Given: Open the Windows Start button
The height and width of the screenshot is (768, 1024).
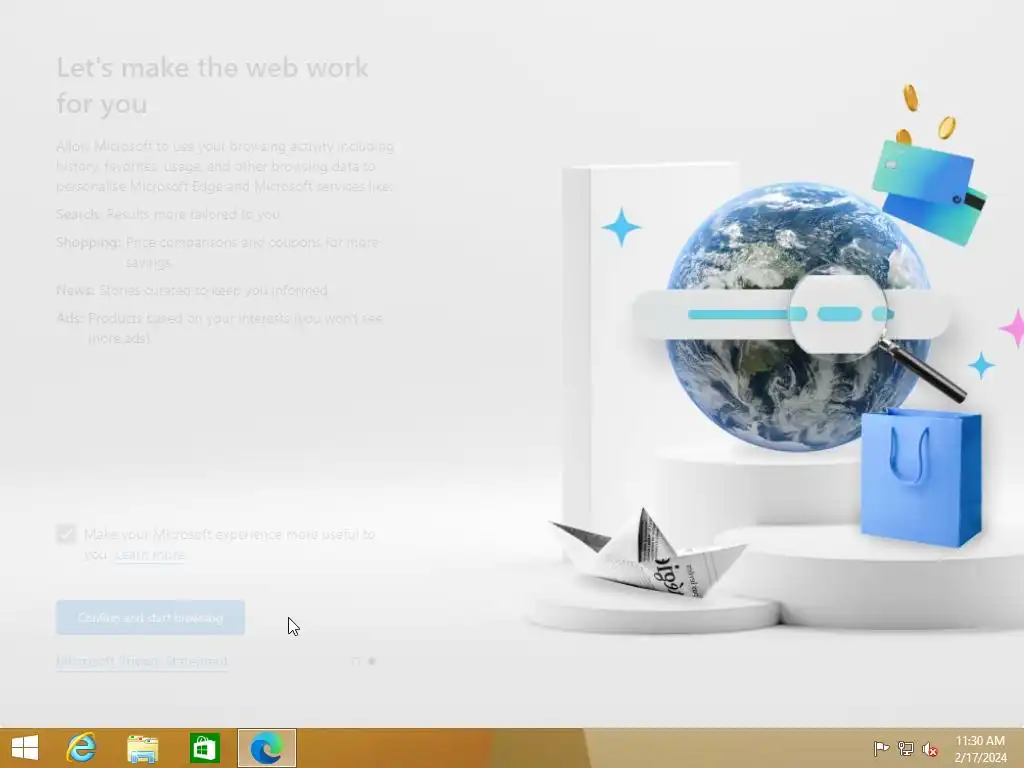Looking at the screenshot, I should pos(25,748).
